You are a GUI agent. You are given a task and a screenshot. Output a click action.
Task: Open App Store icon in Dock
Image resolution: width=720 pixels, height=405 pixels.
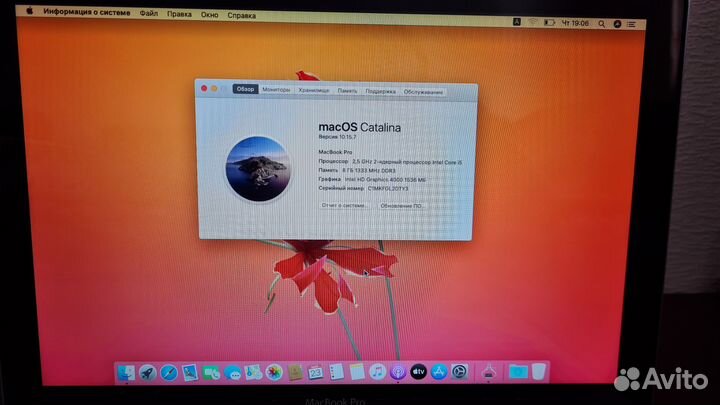pos(439,372)
